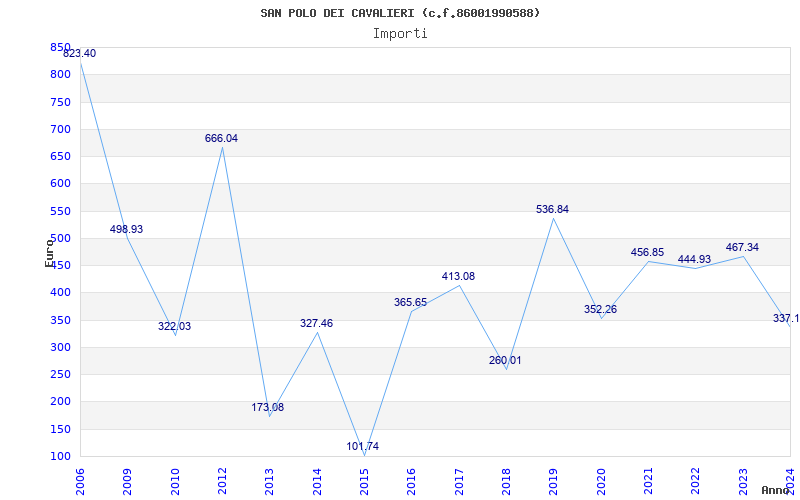Click the 2021 x-axis year label
Image resolution: width=800 pixels, height=500 pixels.
(648, 481)
